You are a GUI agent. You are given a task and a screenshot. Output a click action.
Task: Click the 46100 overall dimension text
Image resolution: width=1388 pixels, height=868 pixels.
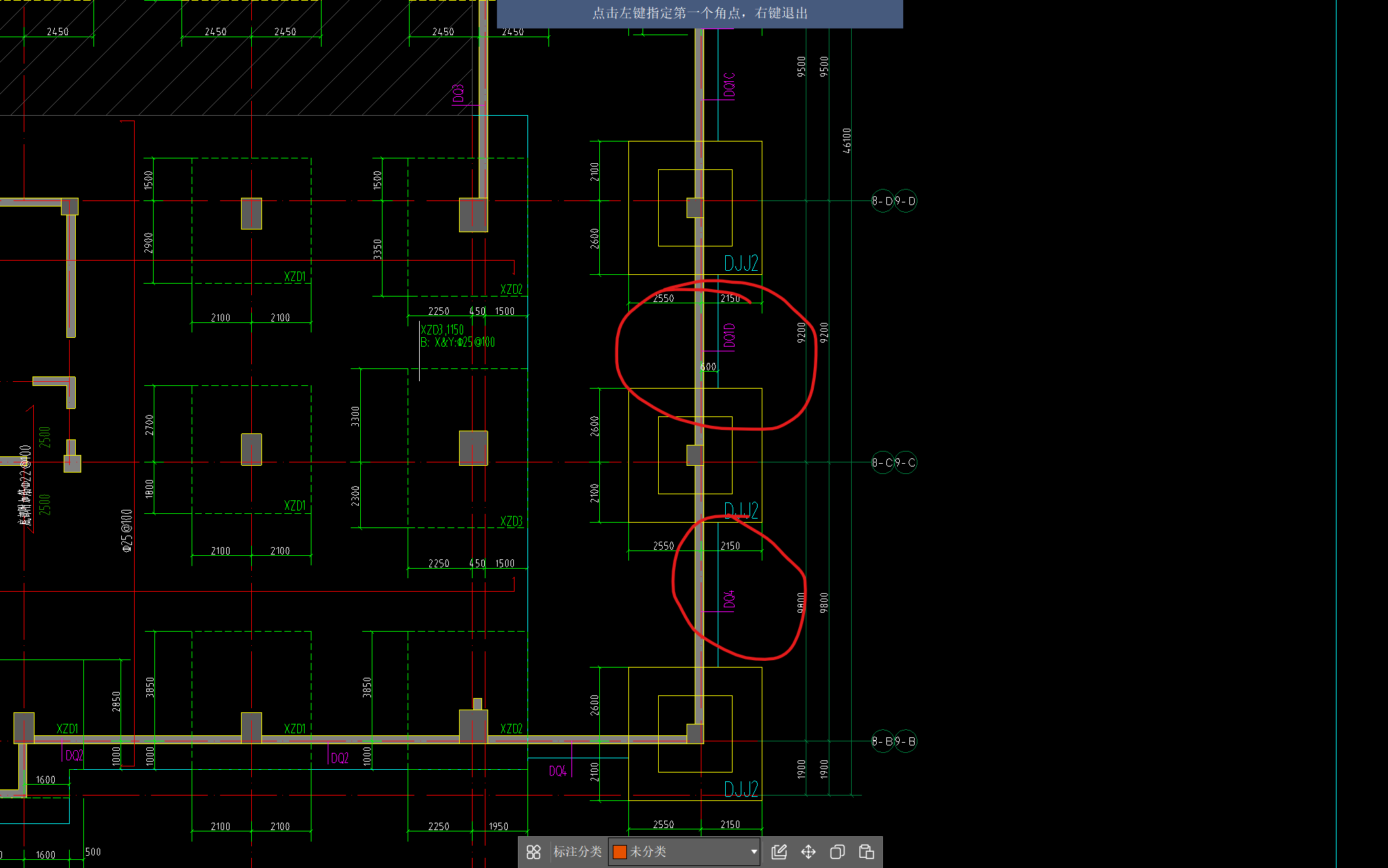[847, 140]
